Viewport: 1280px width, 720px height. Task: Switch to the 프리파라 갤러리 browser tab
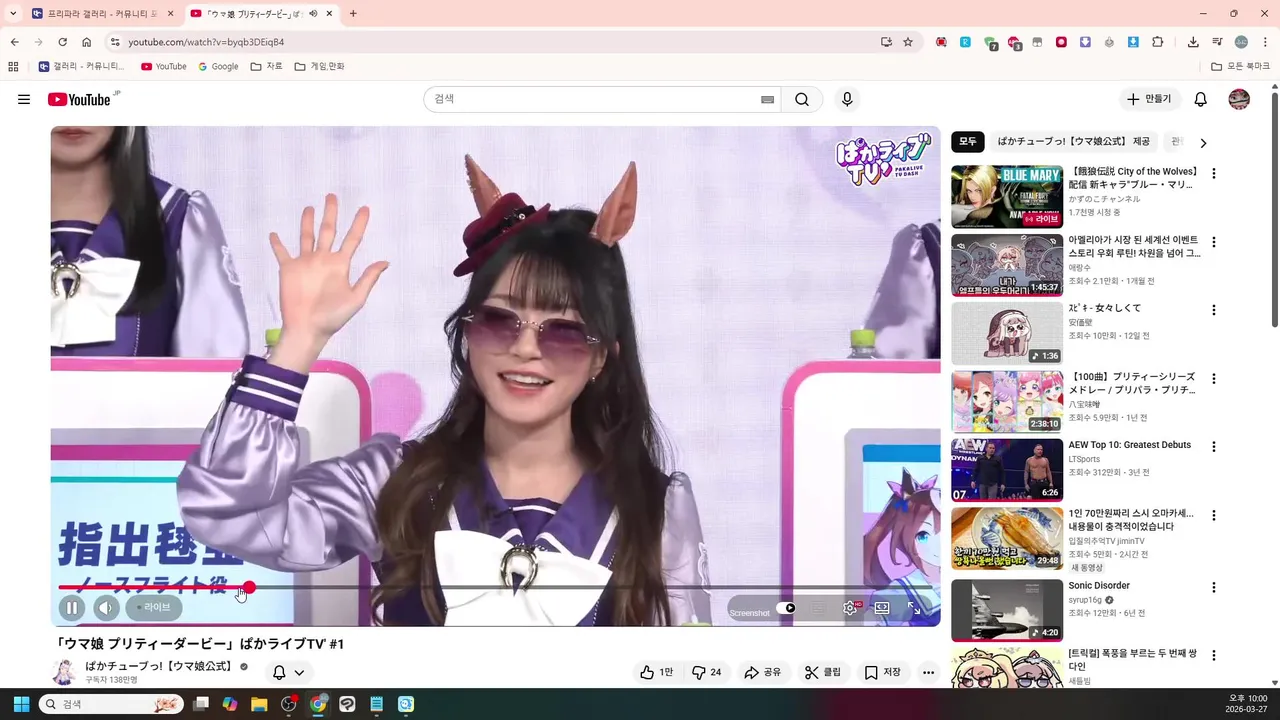pyautogui.click(x=101, y=14)
